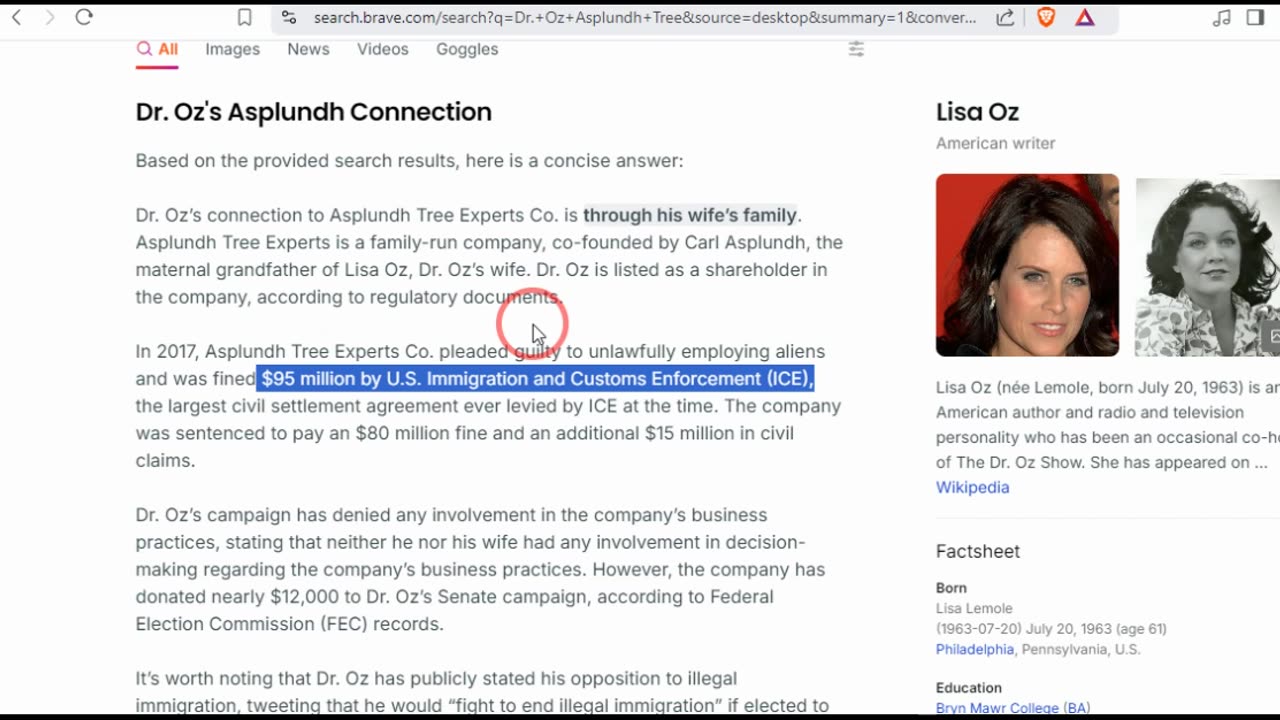
Task: Click the address bar URL field
Action: [644, 17]
